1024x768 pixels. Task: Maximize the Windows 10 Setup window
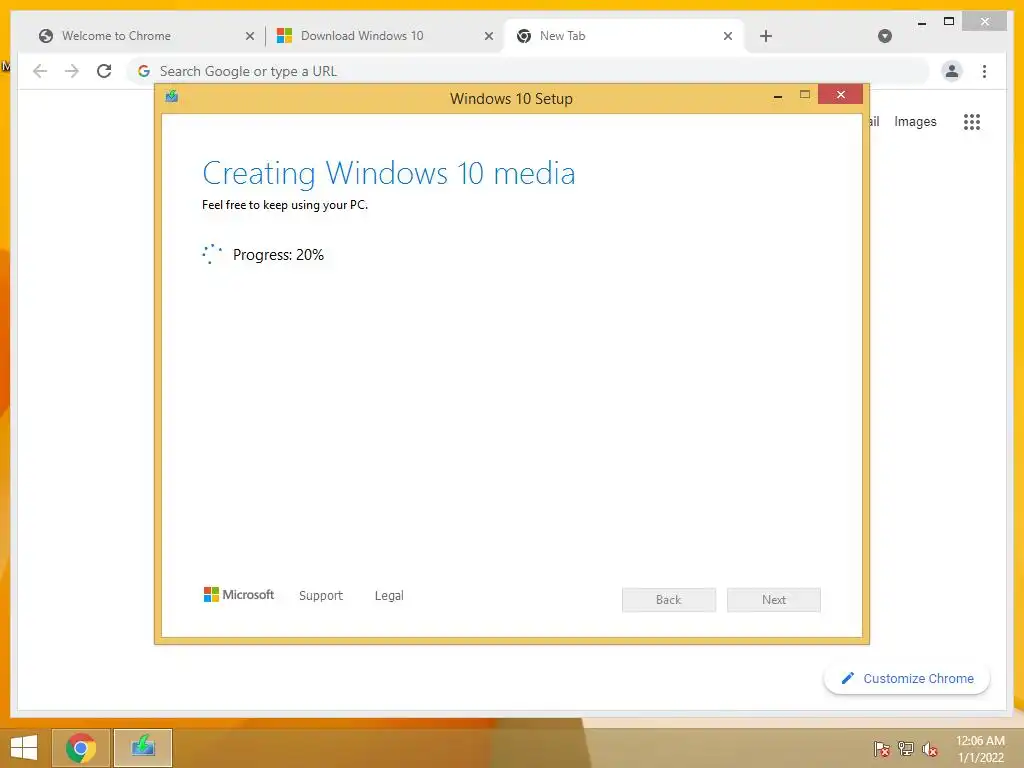click(805, 95)
